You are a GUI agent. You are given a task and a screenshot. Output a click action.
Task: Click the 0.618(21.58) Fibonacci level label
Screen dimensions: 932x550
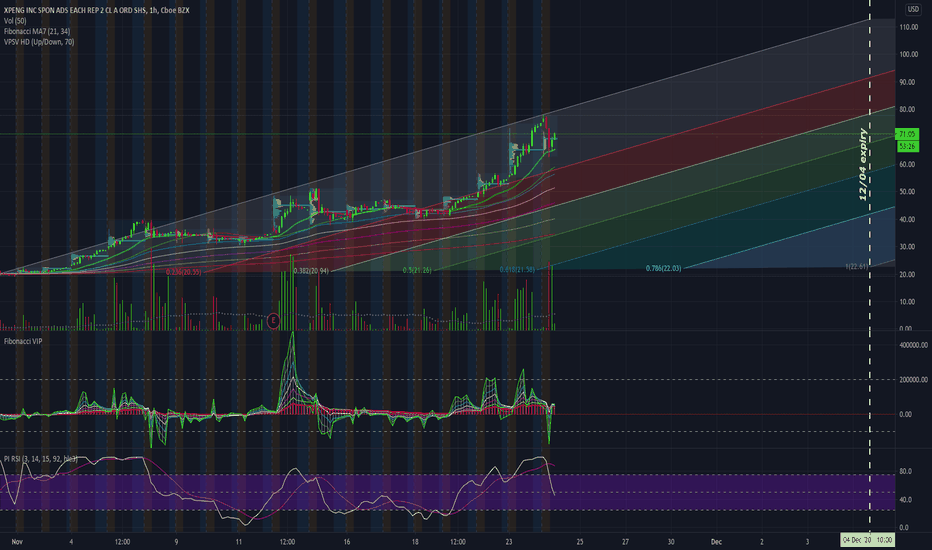[517, 269]
